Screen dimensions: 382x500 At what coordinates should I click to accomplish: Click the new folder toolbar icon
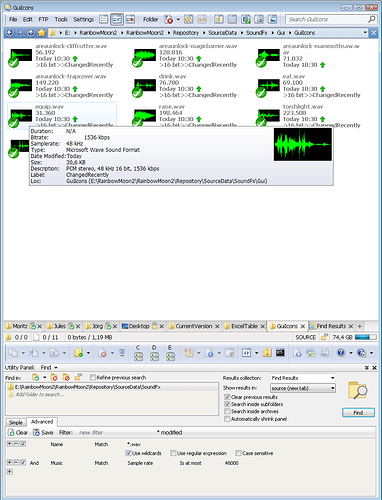point(78,353)
